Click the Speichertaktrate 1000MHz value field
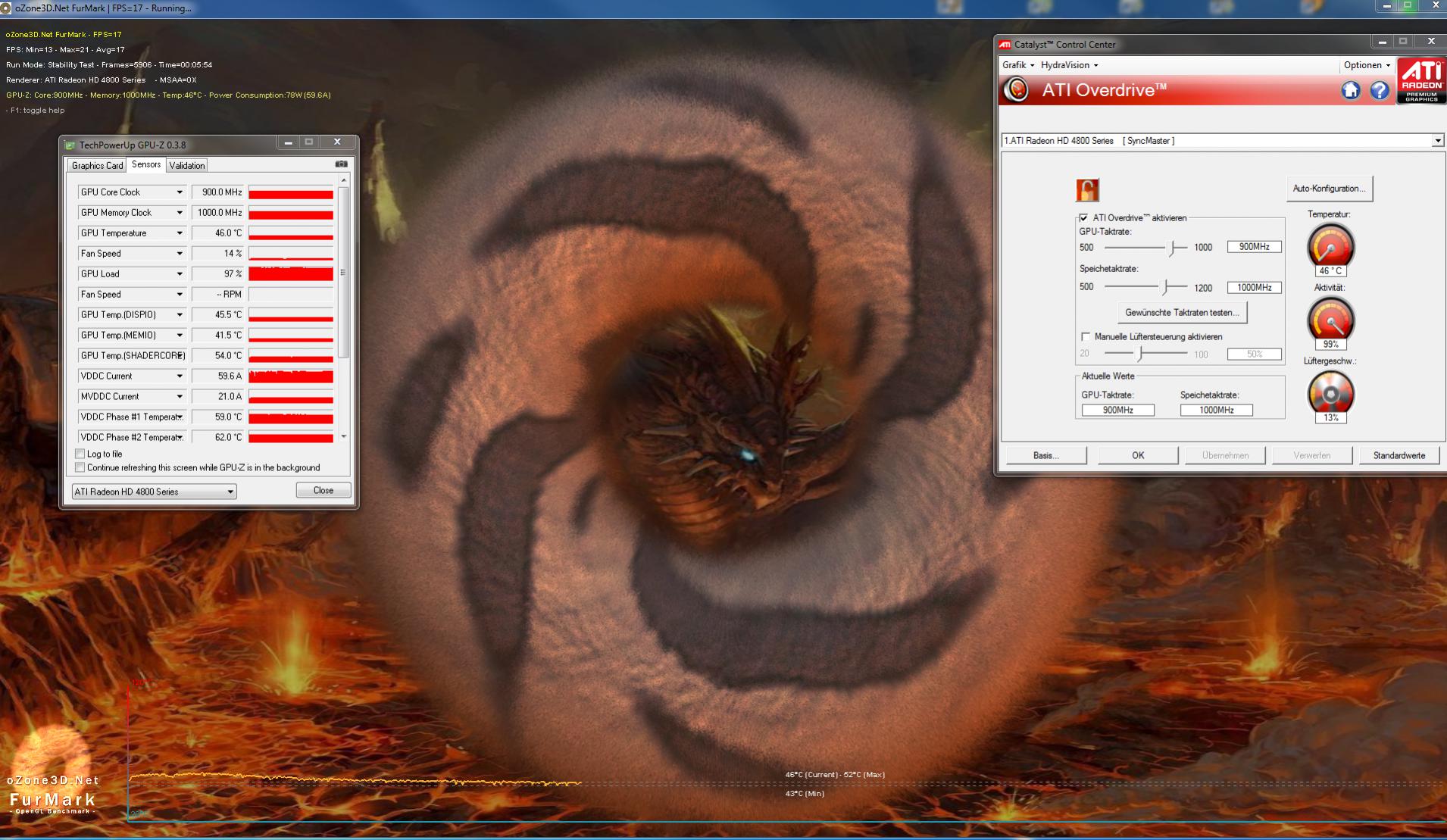 [1255, 287]
